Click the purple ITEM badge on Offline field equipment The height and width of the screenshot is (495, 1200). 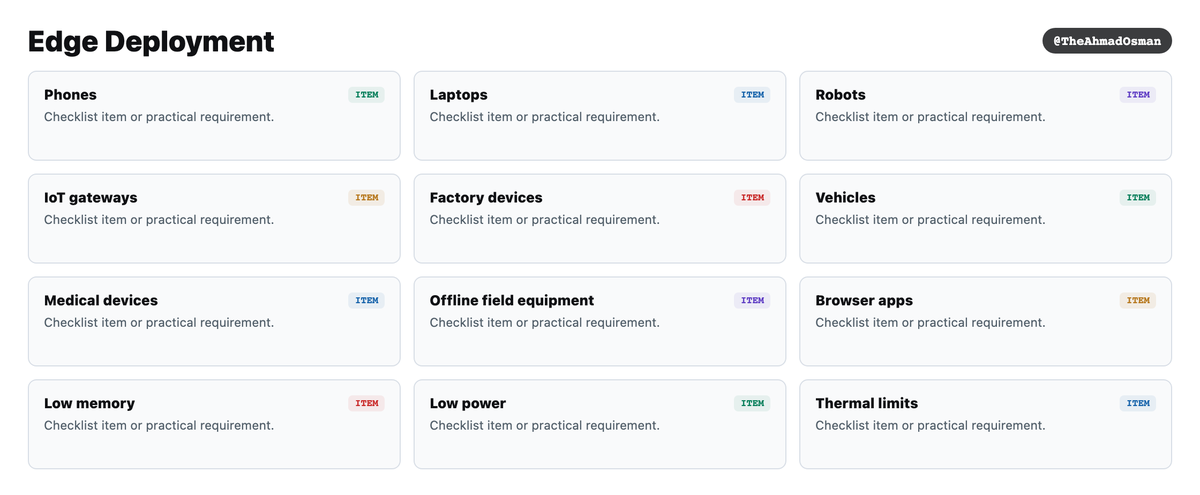coord(752,301)
